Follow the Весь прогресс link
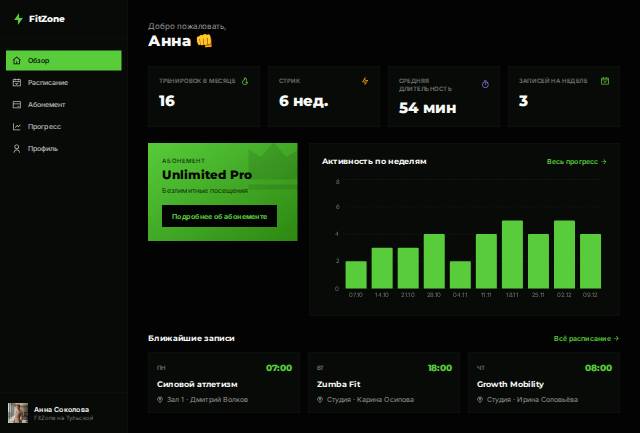Screen dimensions: 640x433 (576, 162)
